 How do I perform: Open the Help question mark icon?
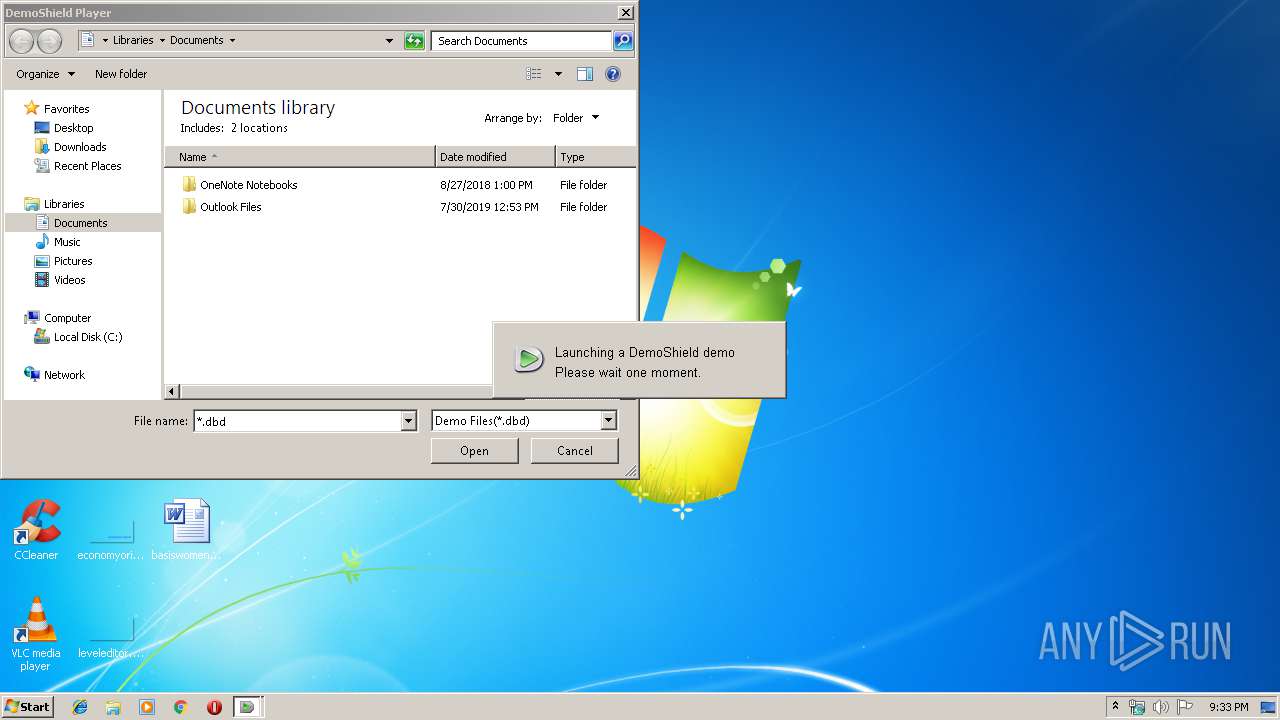click(613, 74)
